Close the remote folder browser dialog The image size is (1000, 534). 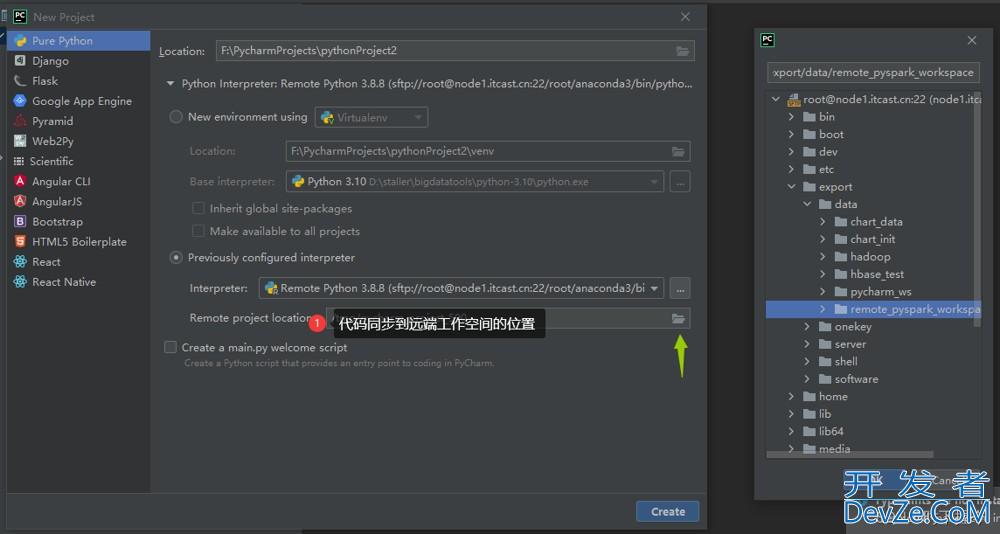pyautogui.click(x=971, y=40)
